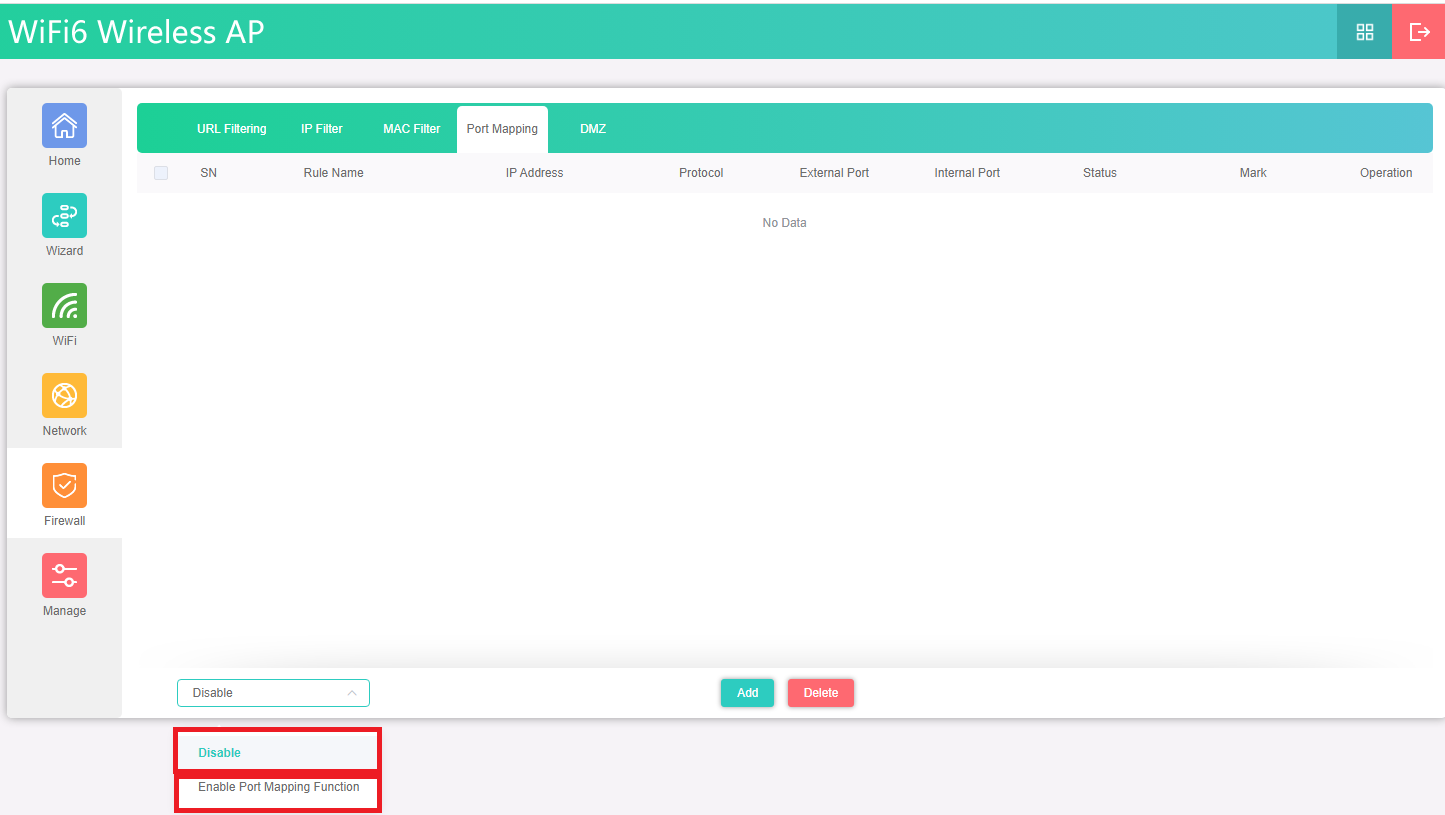1445x815 pixels.
Task: Open the MAC Filter tab
Action: pyautogui.click(x=411, y=129)
